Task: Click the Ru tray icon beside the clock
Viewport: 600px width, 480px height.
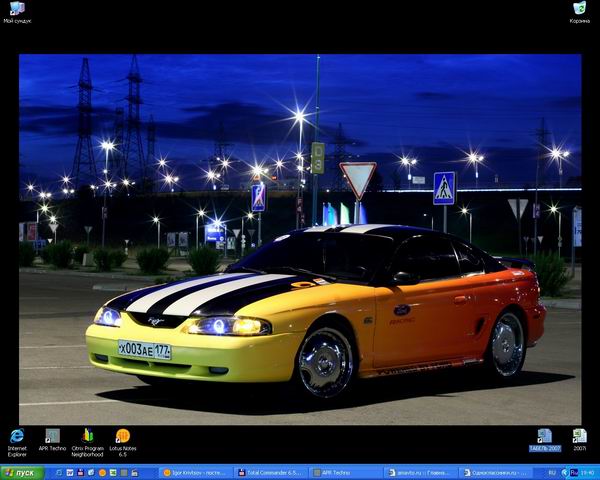Action: pos(573,473)
